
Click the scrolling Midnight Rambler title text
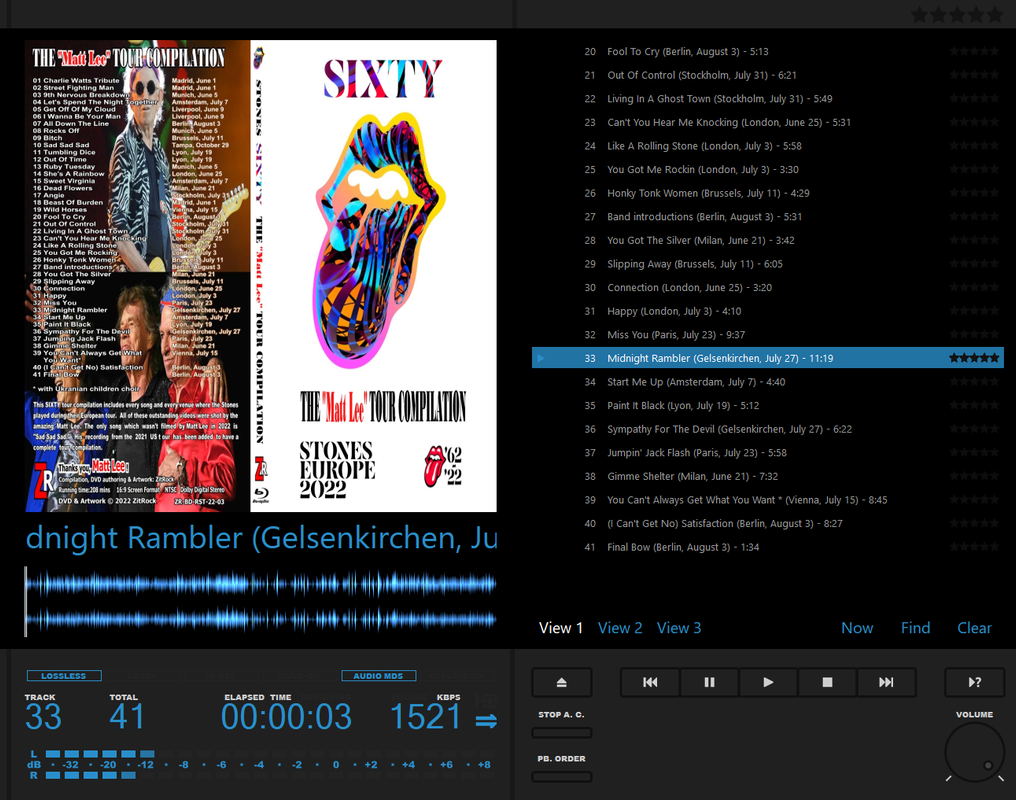(260, 538)
